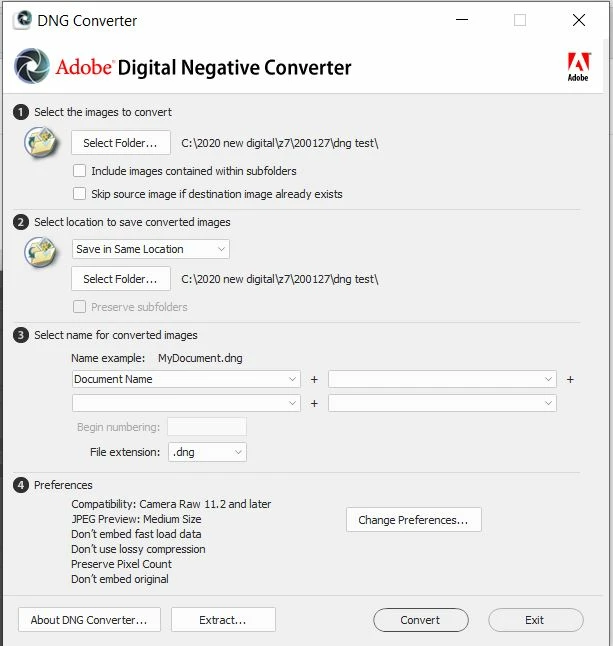
Task: Open the Document Name naming dropdown
Action: 186,379
